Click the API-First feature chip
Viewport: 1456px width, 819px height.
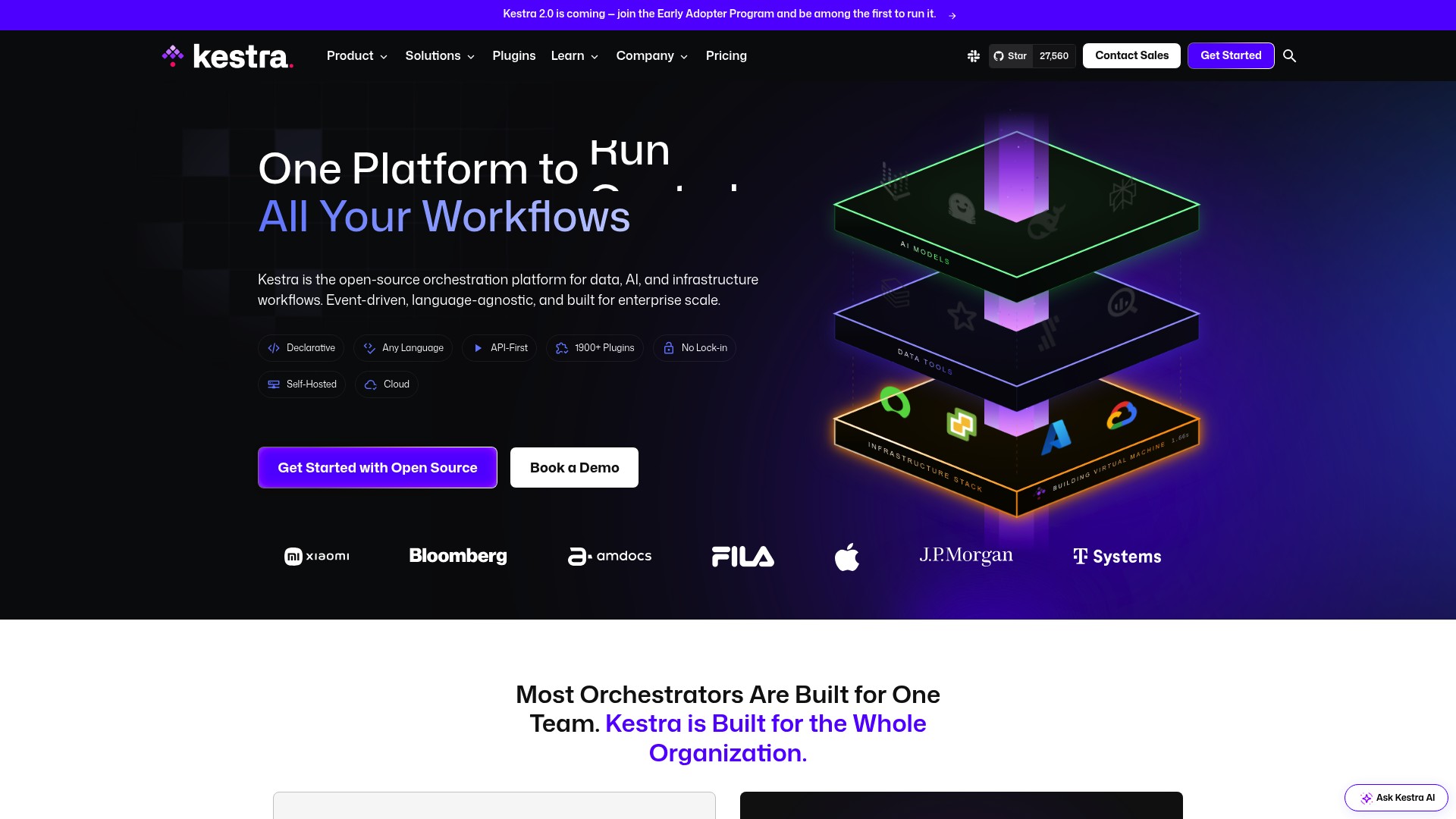pos(499,348)
